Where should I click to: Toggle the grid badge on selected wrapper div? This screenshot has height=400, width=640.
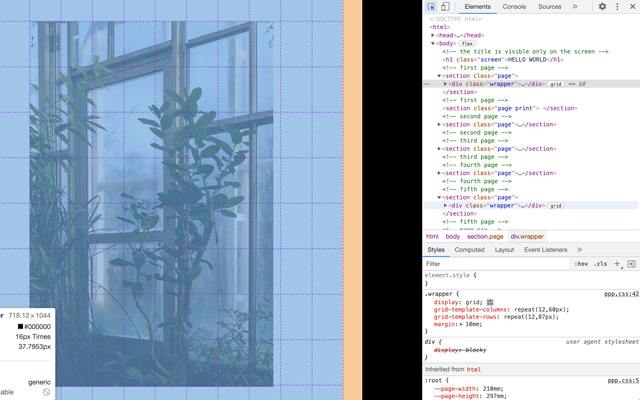point(556,84)
